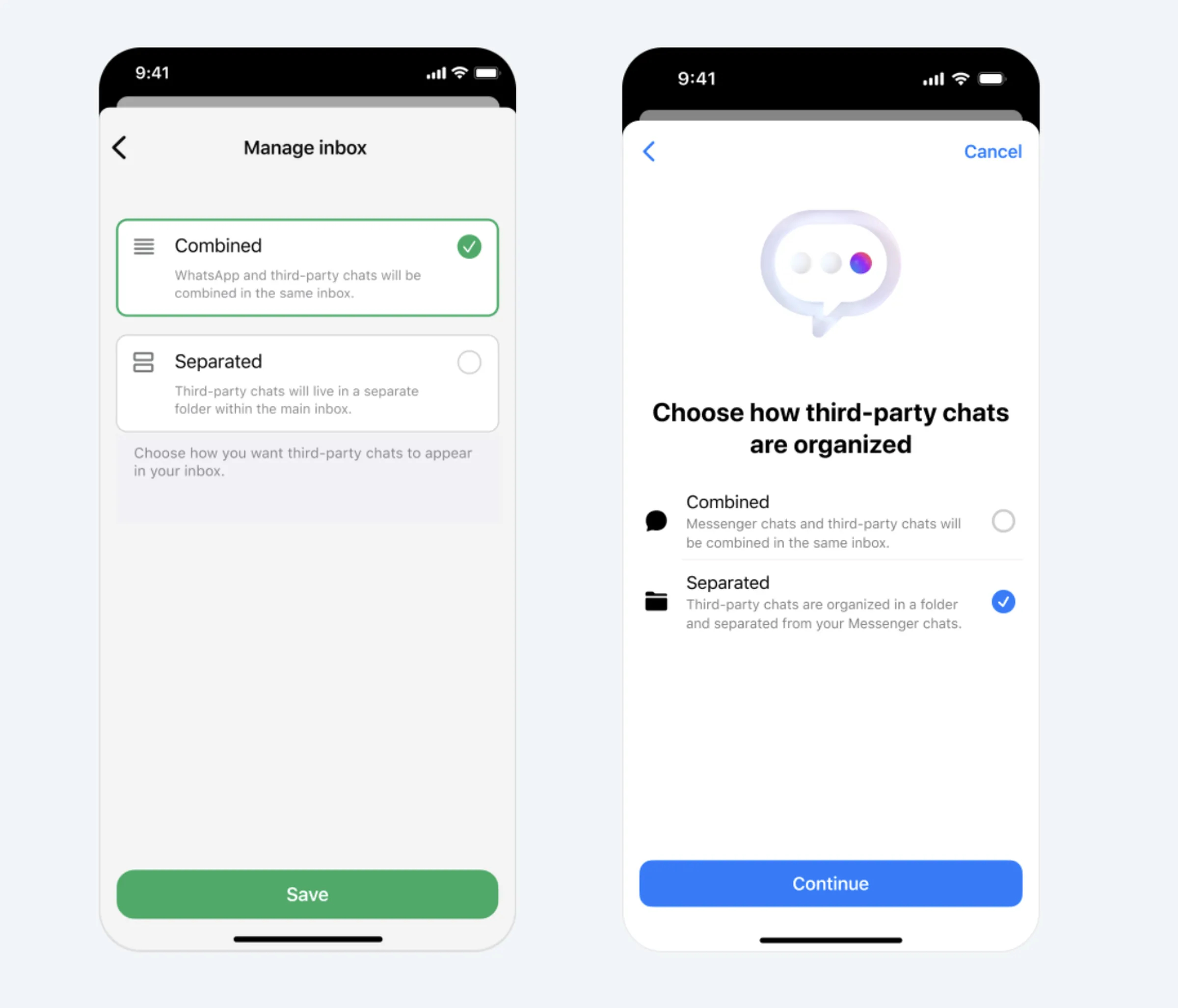1178x1008 pixels.
Task: Click the green checkmark on Combined option
Action: click(x=469, y=246)
